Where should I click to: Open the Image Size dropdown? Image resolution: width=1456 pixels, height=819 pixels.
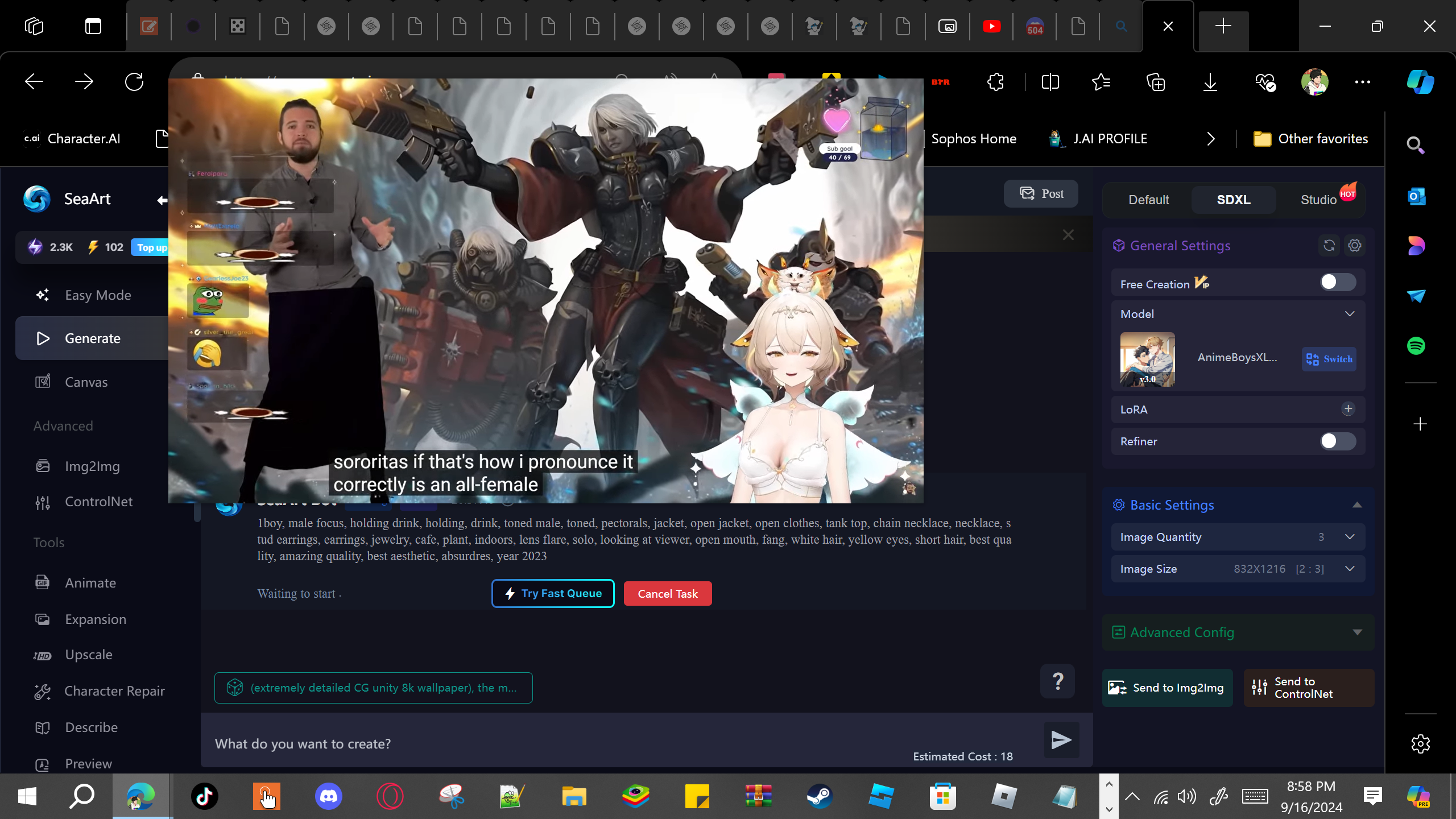coord(1238,569)
